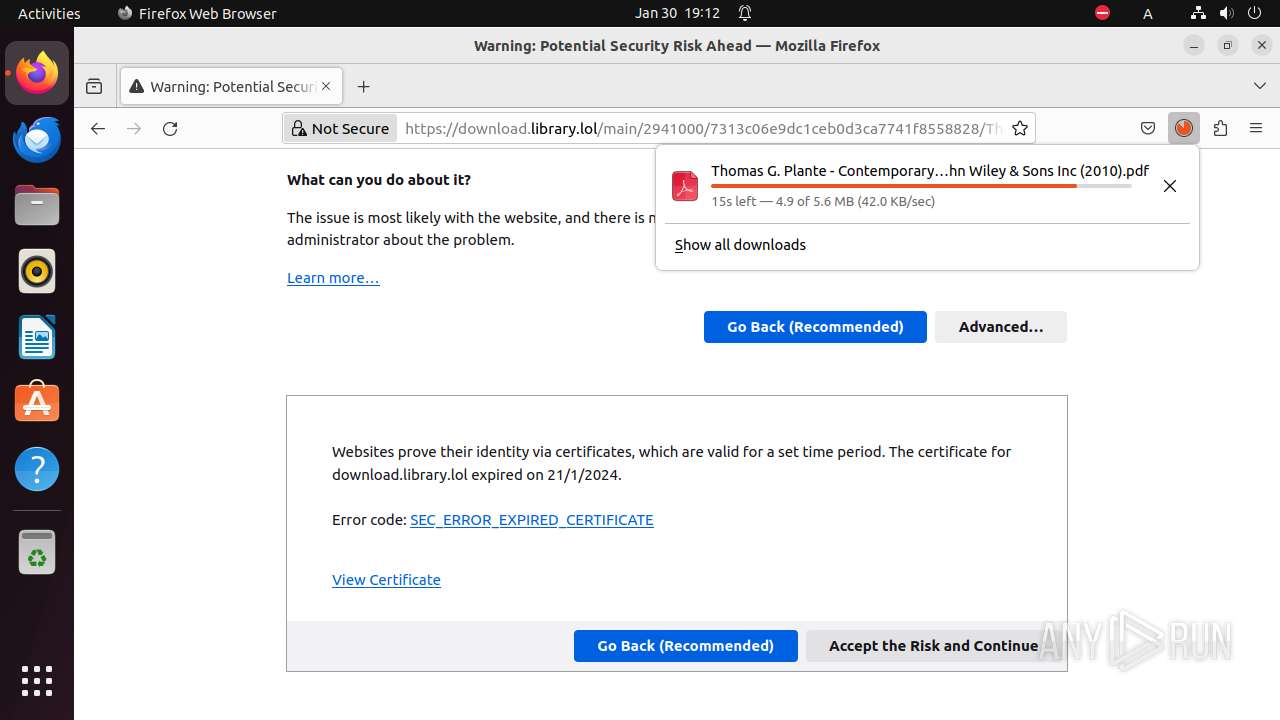Click the Firefox icon in the dock
1280x720 pixels.
pyautogui.click(x=37, y=73)
